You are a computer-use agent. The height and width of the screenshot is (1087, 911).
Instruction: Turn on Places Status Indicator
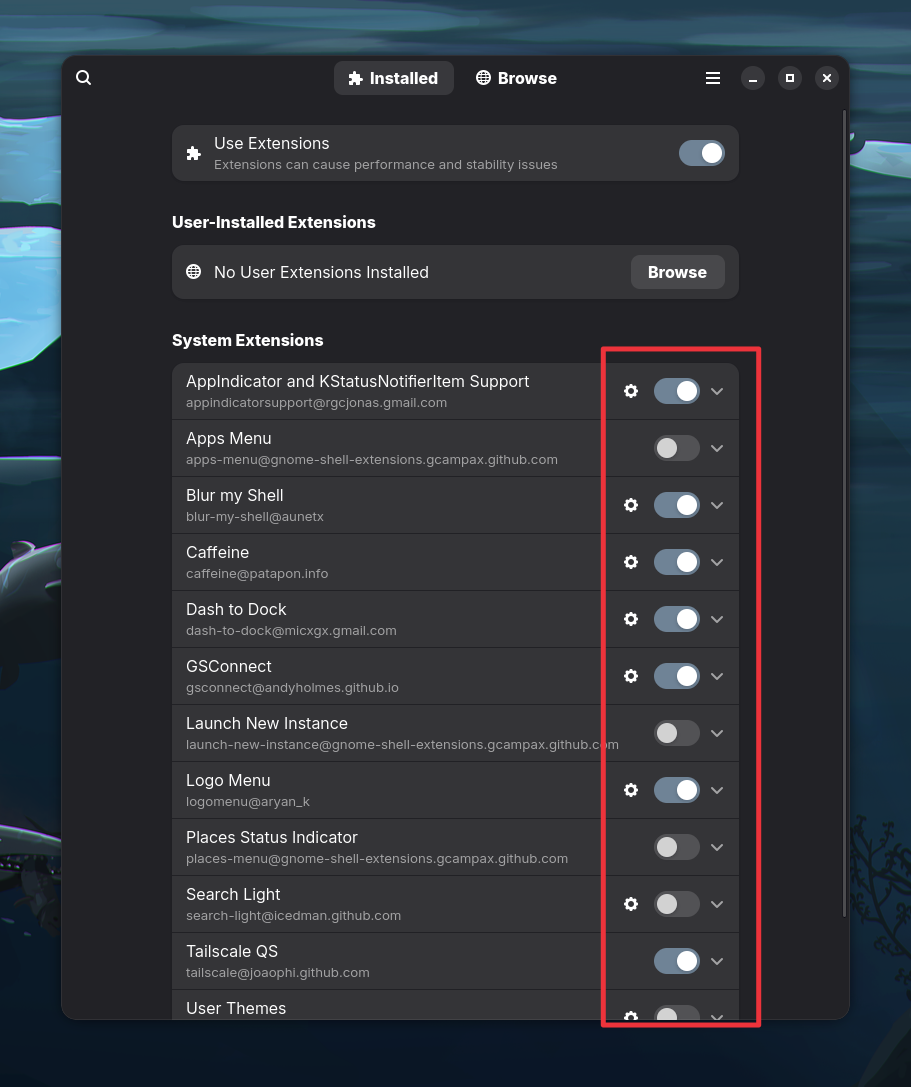tap(676, 847)
